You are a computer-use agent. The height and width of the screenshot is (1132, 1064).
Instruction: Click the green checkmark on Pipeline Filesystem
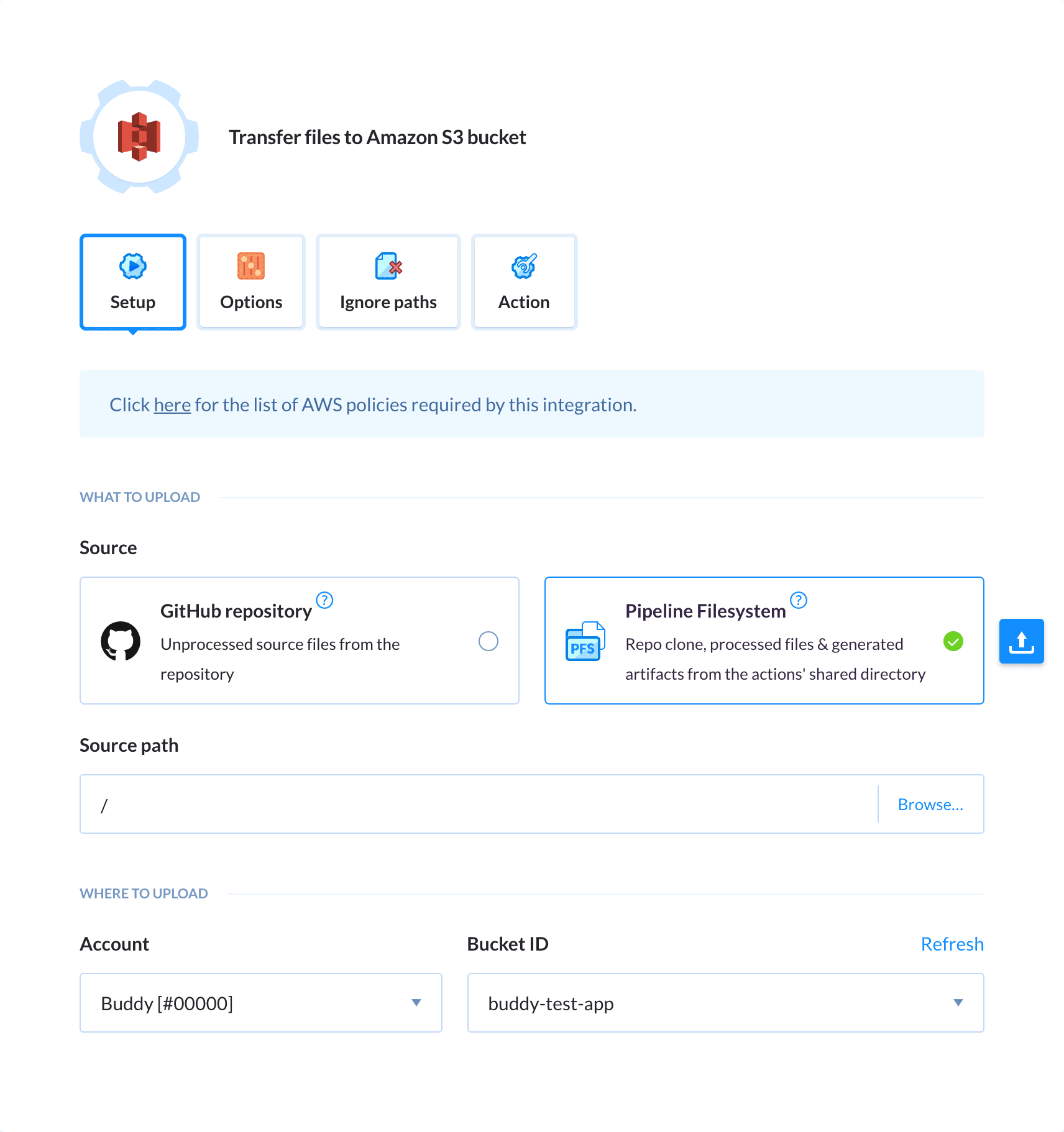point(954,641)
